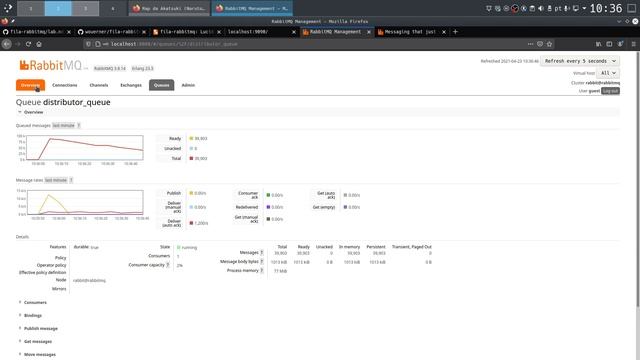Open the Overview tab in RabbitMQ
This screenshot has width=640, height=360.
tap(31, 85)
